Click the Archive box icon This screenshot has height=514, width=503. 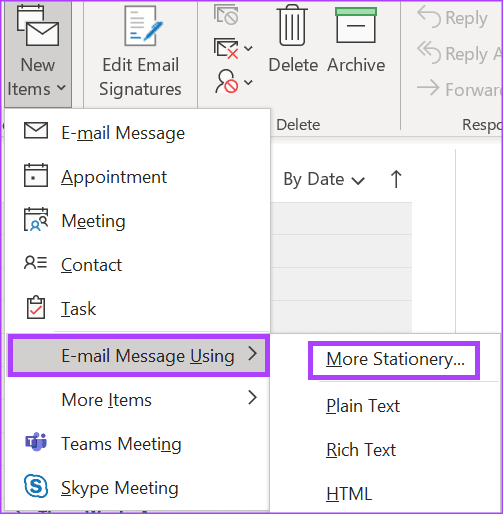[x=356, y=25]
